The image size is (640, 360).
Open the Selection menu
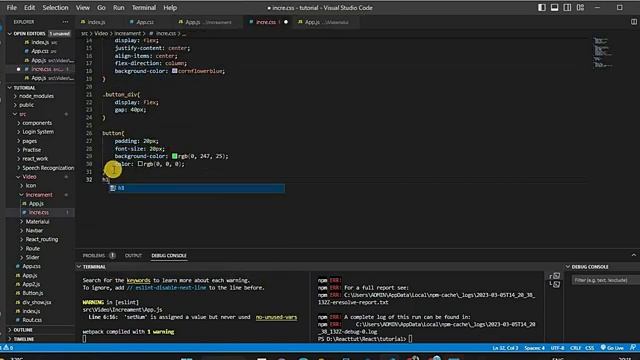click(x=55, y=7)
